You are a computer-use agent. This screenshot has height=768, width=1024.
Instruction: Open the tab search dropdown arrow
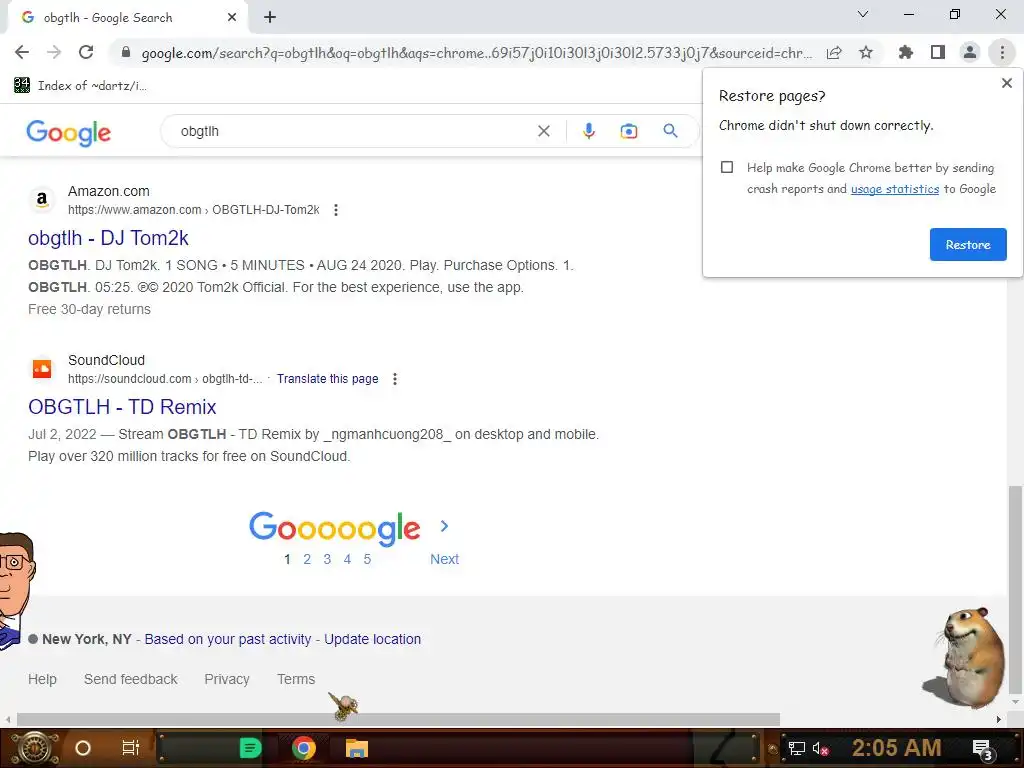(863, 14)
